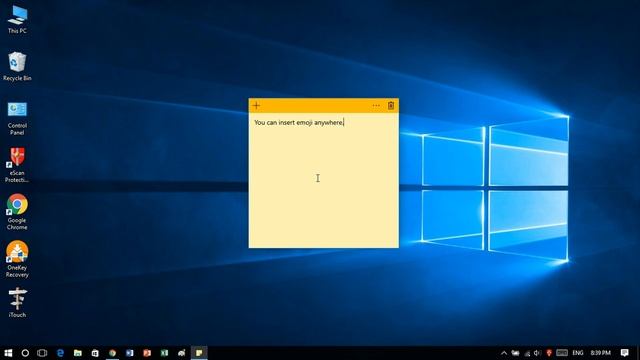Open the taskbar app left of Sticky Notes
The width and height of the screenshot is (640, 360).
point(182,353)
